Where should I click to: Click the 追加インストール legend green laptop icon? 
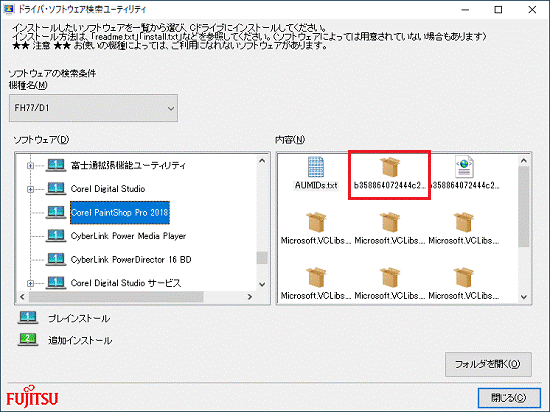[28, 339]
